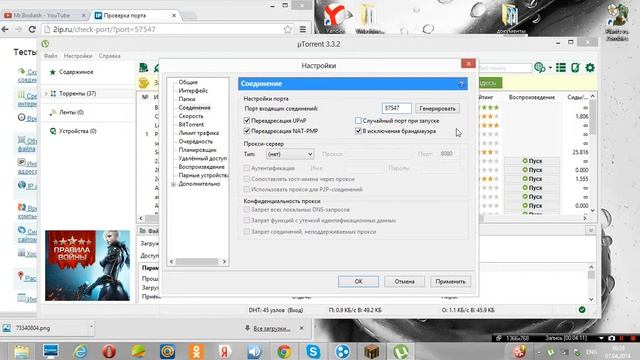The width and height of the screenshot is (640, 360).
Task: Click the first Пуск play button
Action: coord(532,161)
